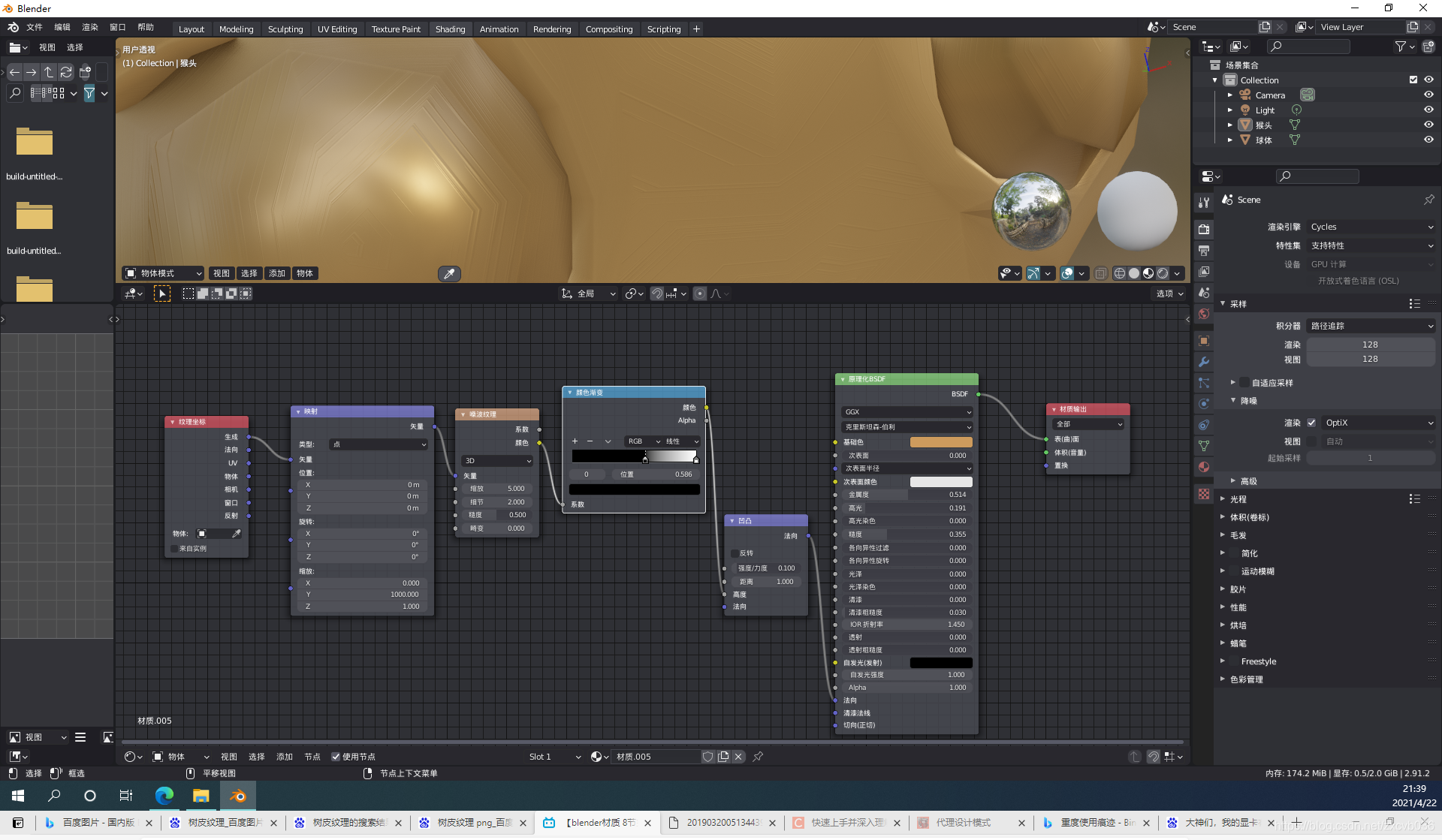This screenshot has width=1442, height=840.
Task: Open the 渲染 menu in top bar
Action: click(x=90, y=27)
